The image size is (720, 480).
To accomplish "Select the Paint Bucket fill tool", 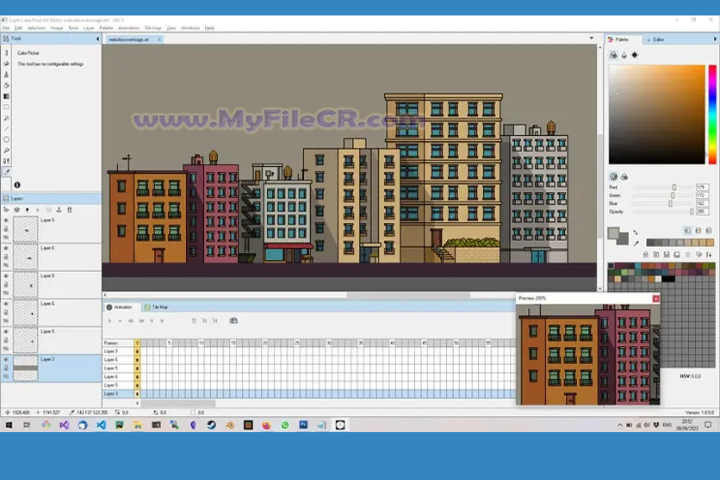I will point(6,85).
